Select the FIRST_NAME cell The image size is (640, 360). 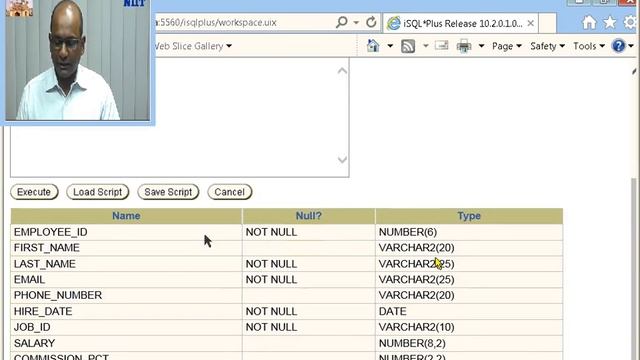pyautogui.click(x=126, y=248)
